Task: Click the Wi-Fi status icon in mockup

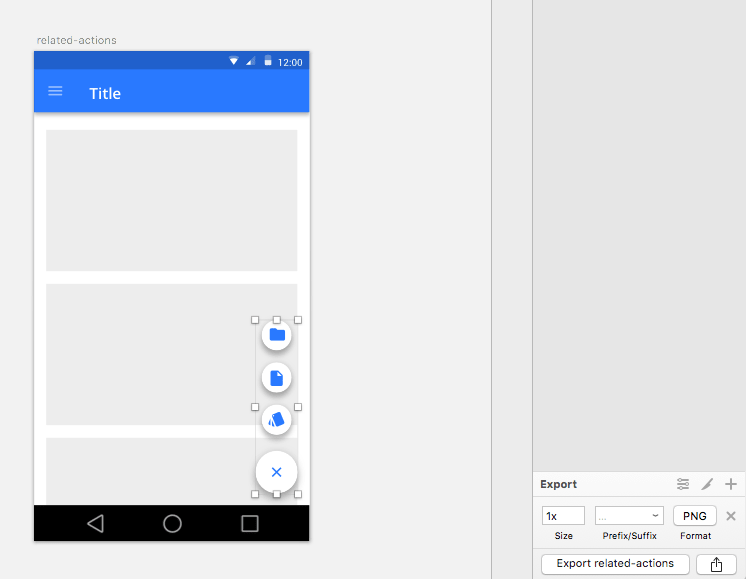Action: pos(234,61)
